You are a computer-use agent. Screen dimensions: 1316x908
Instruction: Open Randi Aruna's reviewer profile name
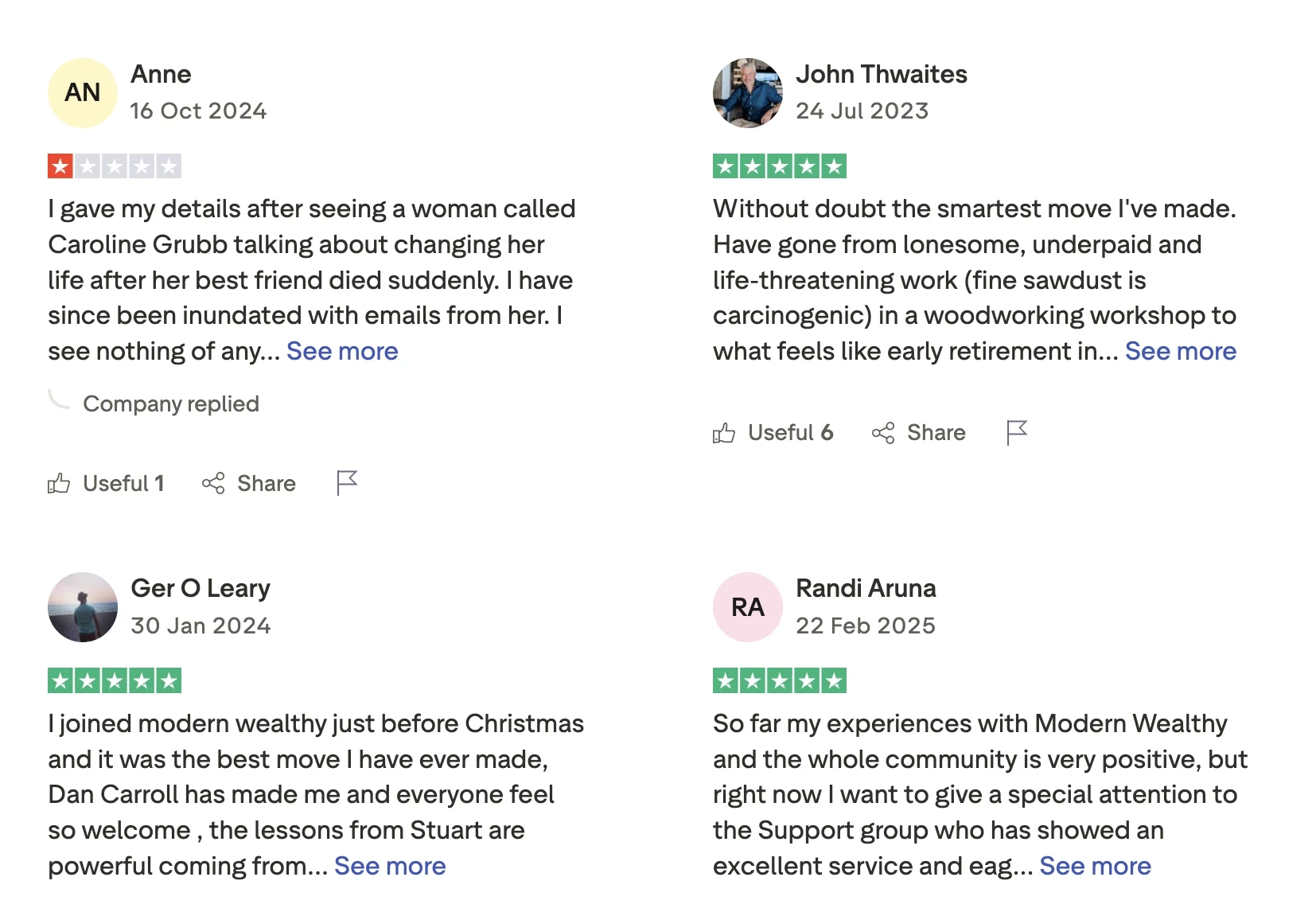[866, 588]
